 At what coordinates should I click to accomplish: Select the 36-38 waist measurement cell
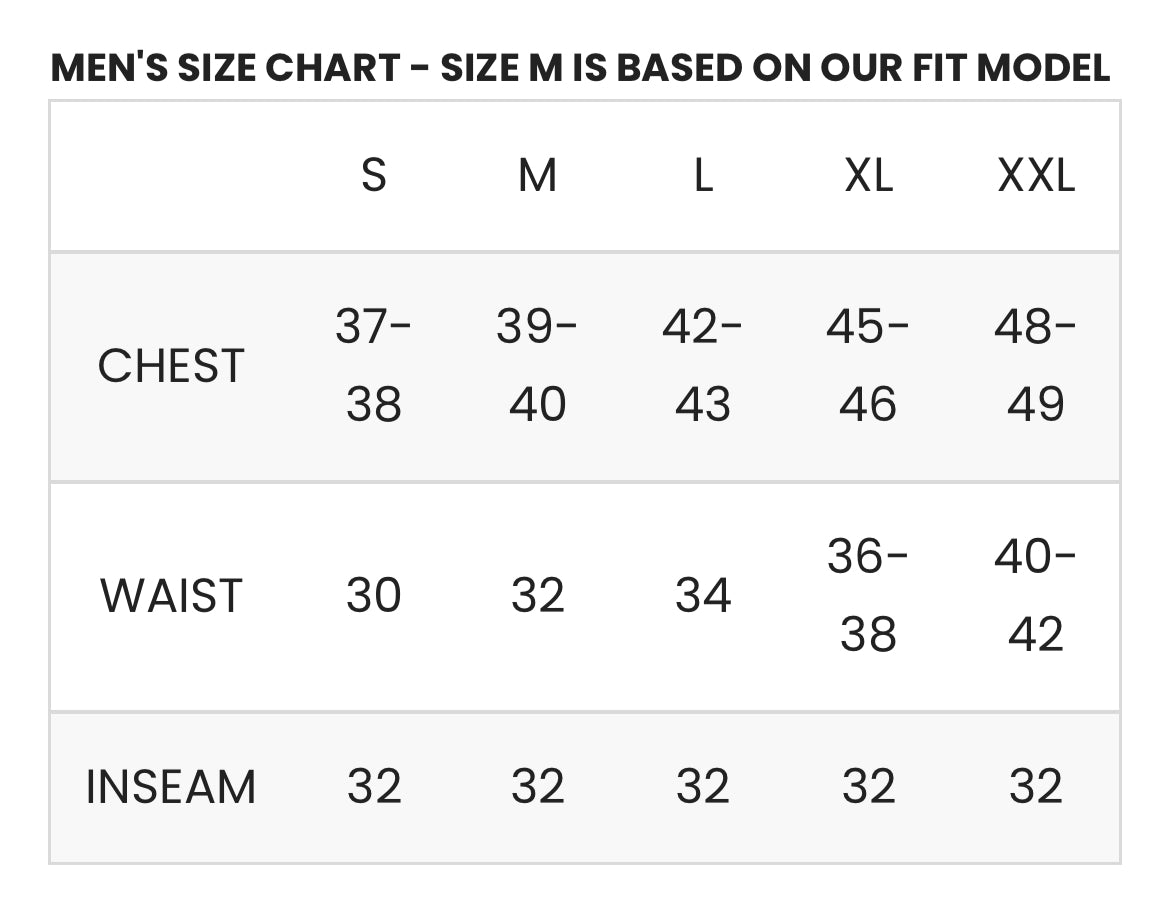click(x=868, y=596)
